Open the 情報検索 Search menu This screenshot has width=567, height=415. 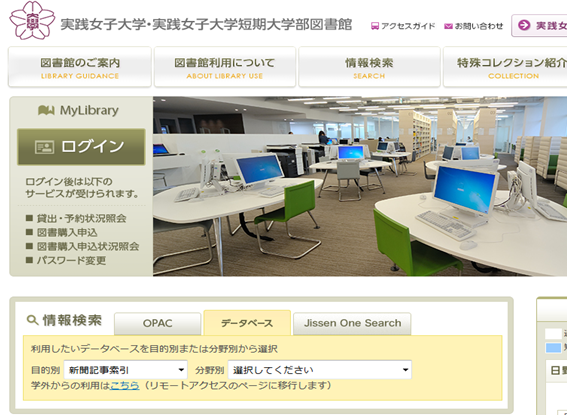[369, 67]
